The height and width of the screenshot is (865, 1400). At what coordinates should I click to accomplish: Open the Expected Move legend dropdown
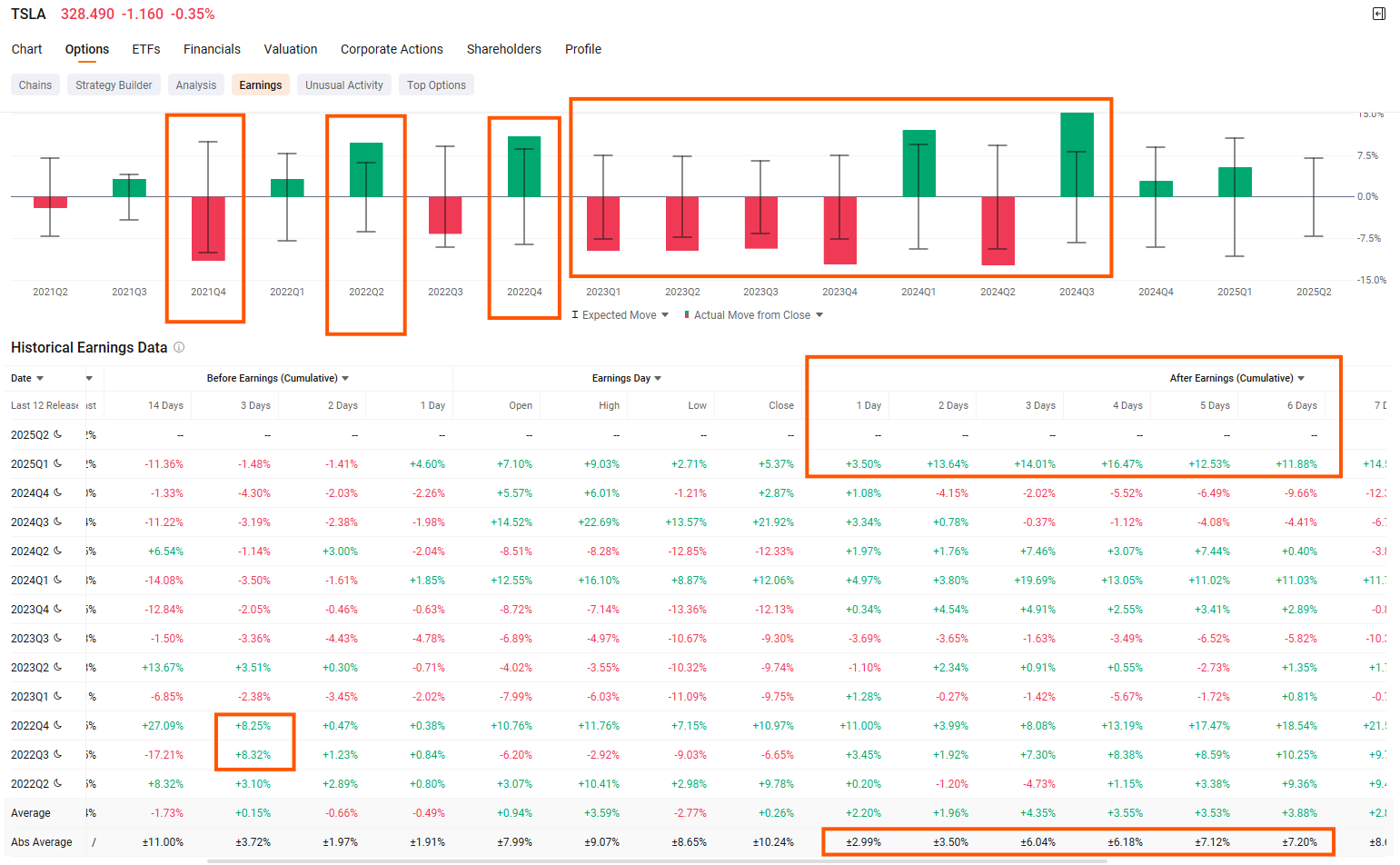pos(665,315)
